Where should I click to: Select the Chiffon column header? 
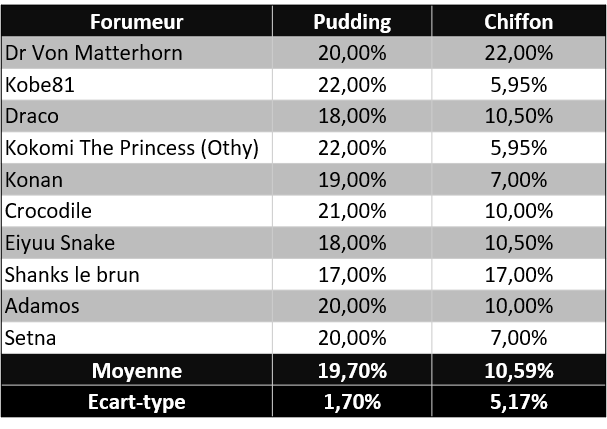517,22
